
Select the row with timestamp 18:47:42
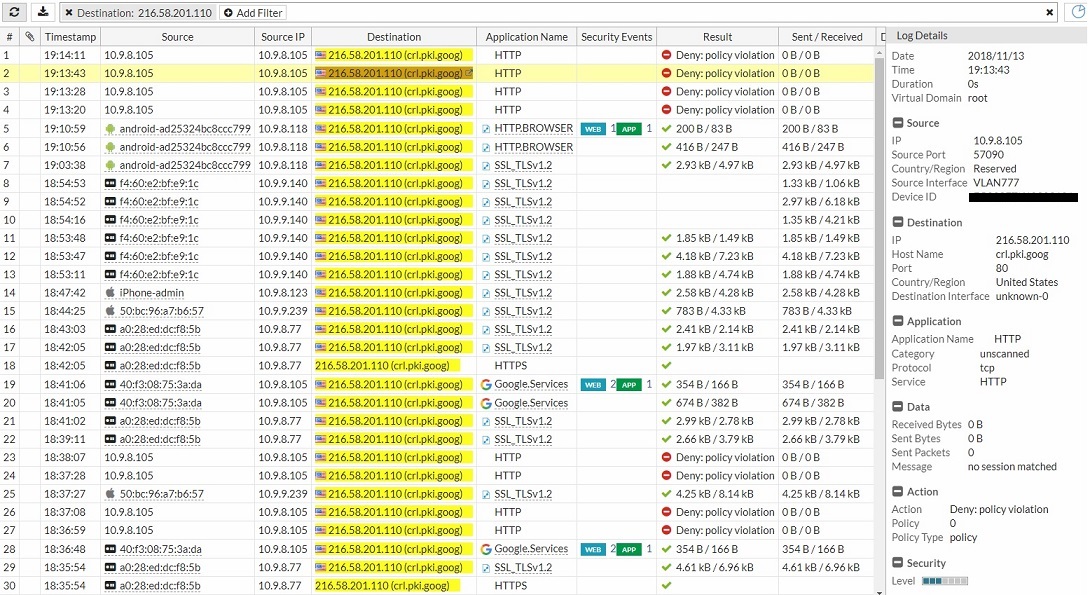[x=438, y=293]
